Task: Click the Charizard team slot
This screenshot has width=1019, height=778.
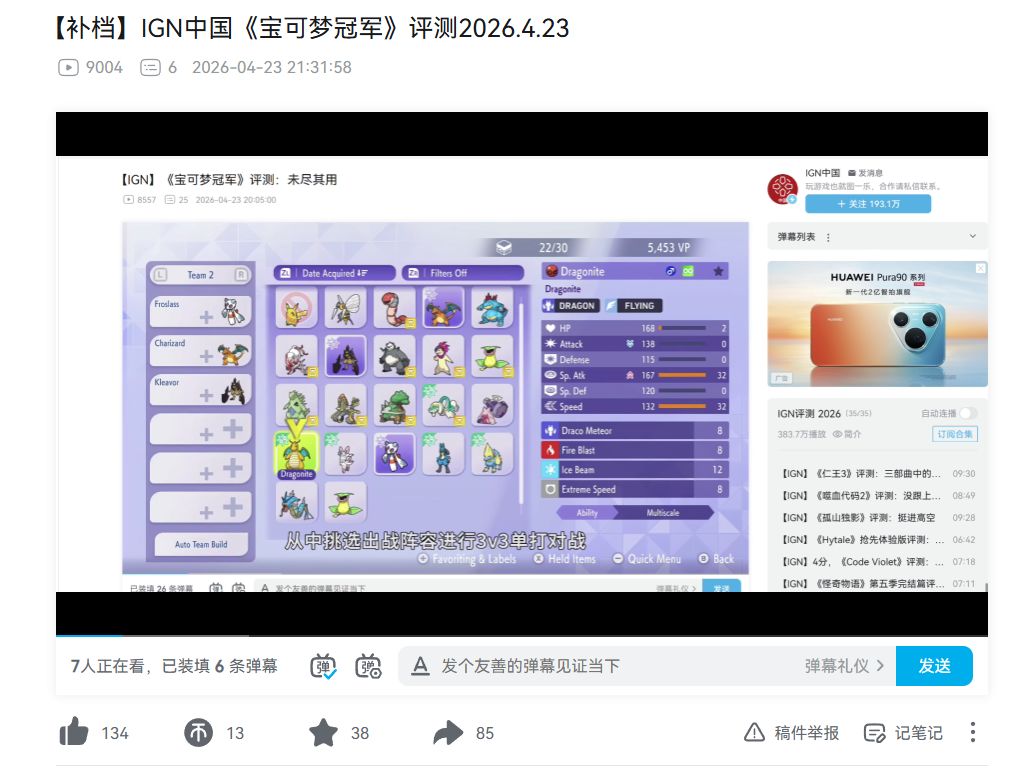Action: [x=200, y=352]
